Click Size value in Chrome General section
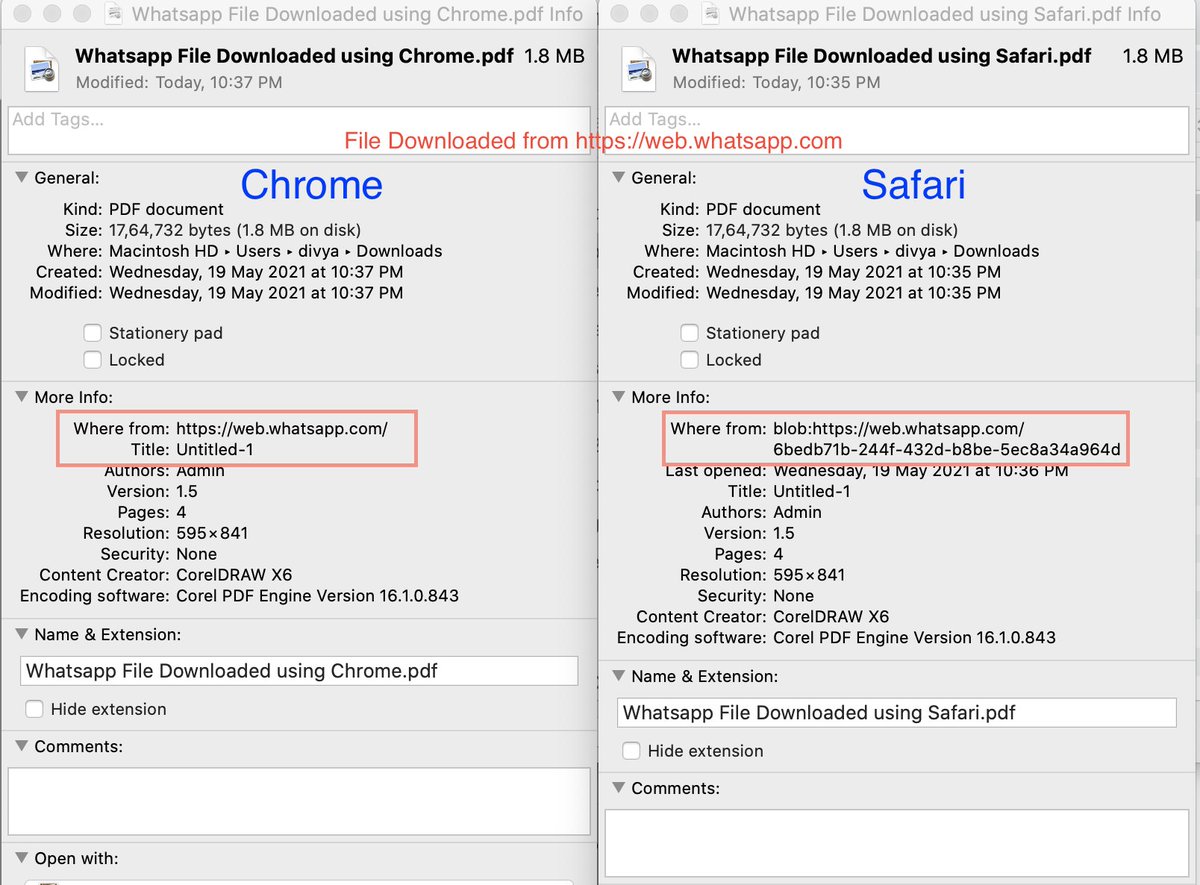Viewport: 1200px width, 885px height. point(235,230)
